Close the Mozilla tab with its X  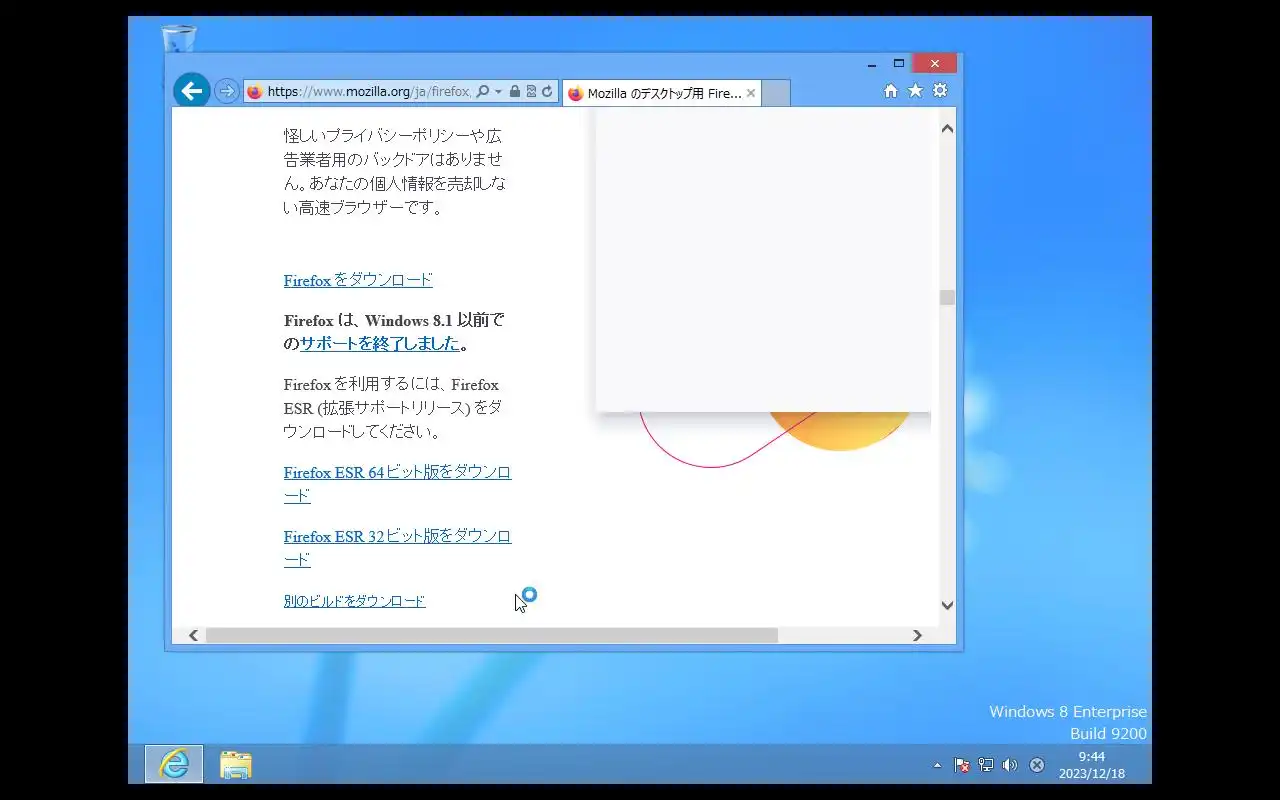click(751, 93)
